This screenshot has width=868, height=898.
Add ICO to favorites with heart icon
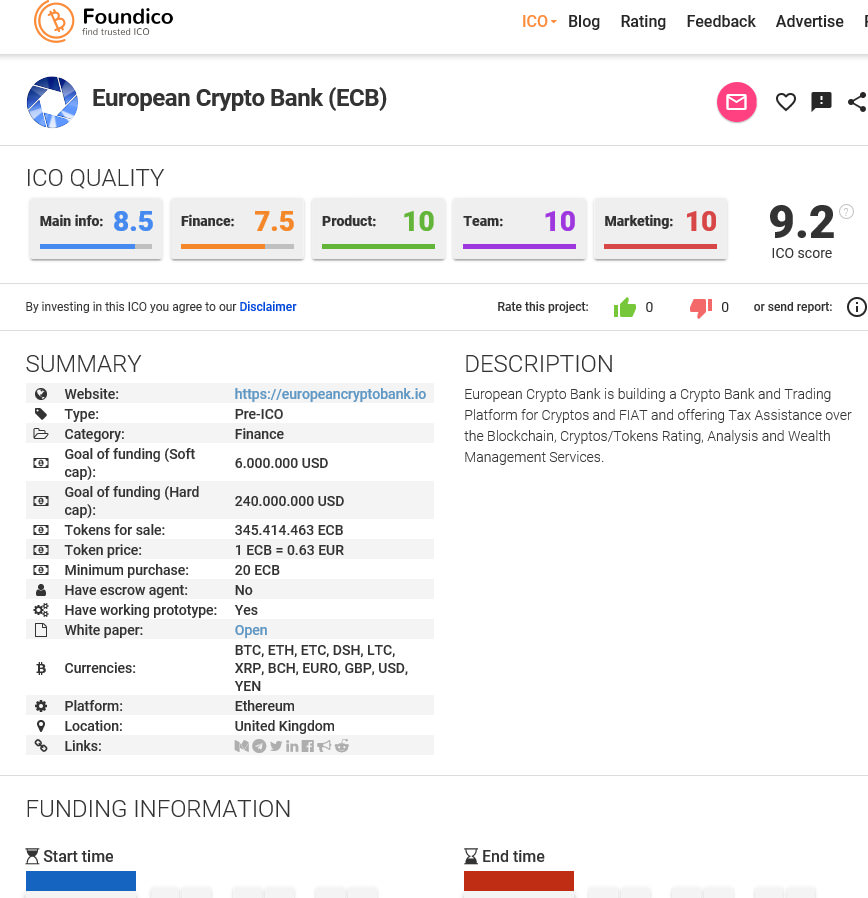coord(786,102)
